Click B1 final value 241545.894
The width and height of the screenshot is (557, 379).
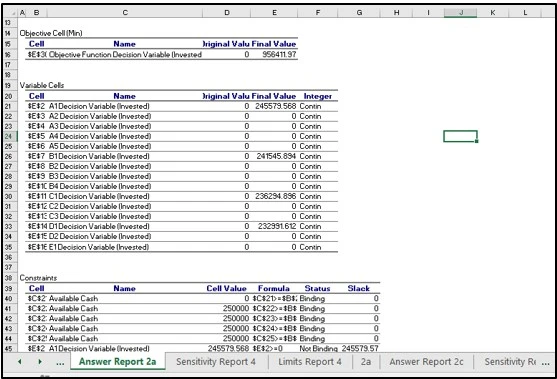276,156
